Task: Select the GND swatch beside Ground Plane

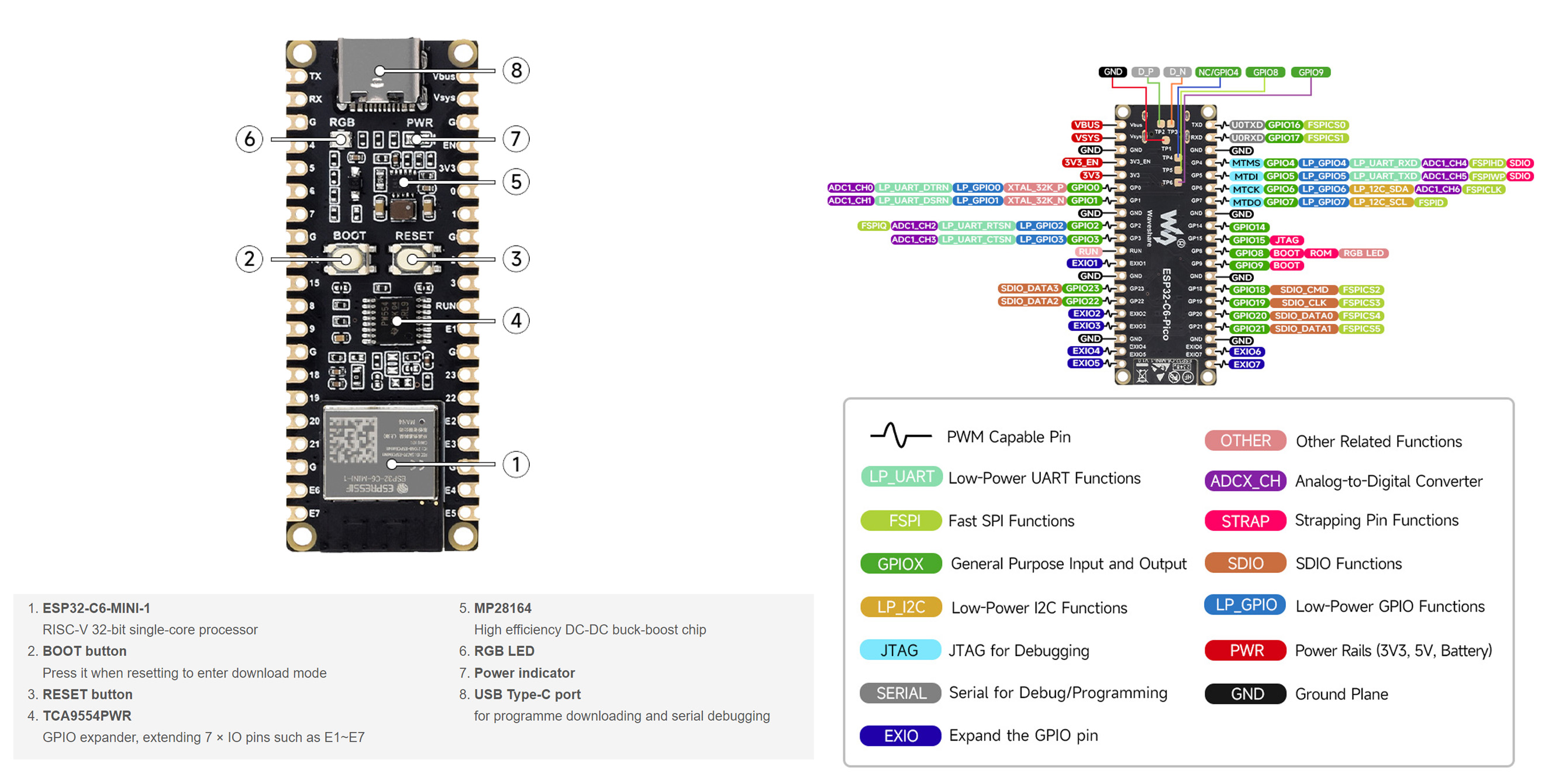Action: pos(1246,694)
